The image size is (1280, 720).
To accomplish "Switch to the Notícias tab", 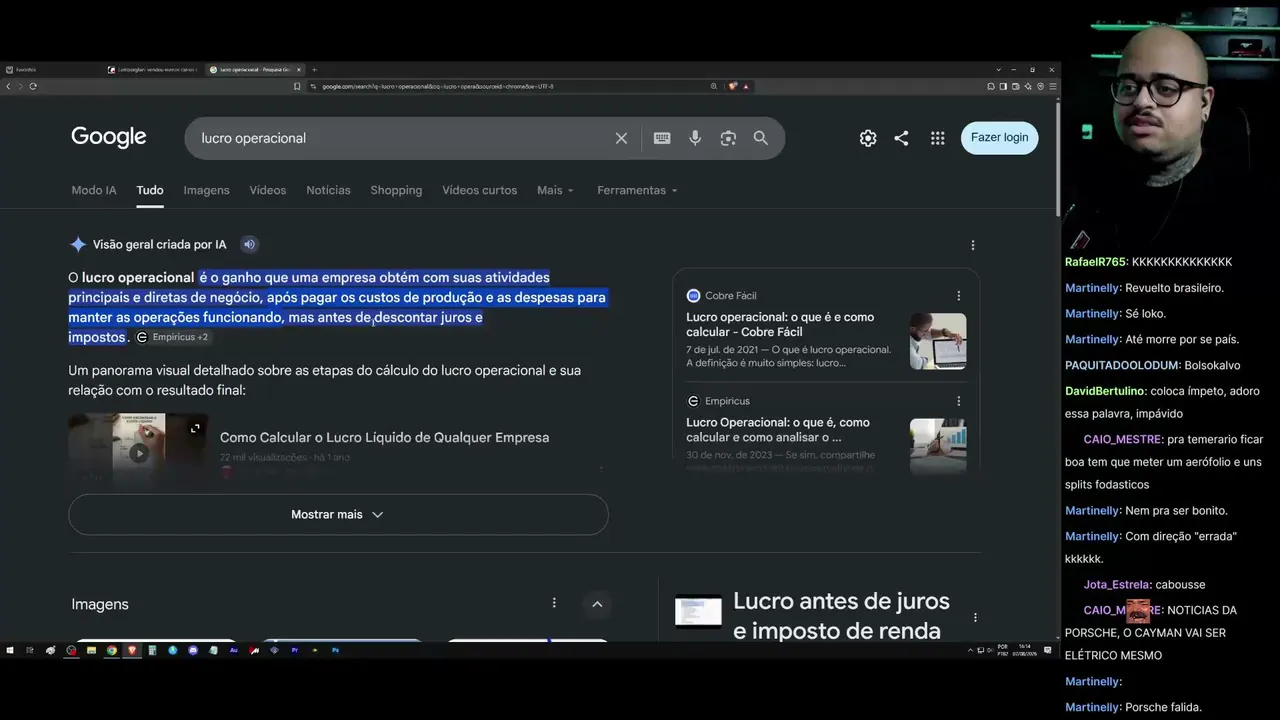I will click(328, 190).
